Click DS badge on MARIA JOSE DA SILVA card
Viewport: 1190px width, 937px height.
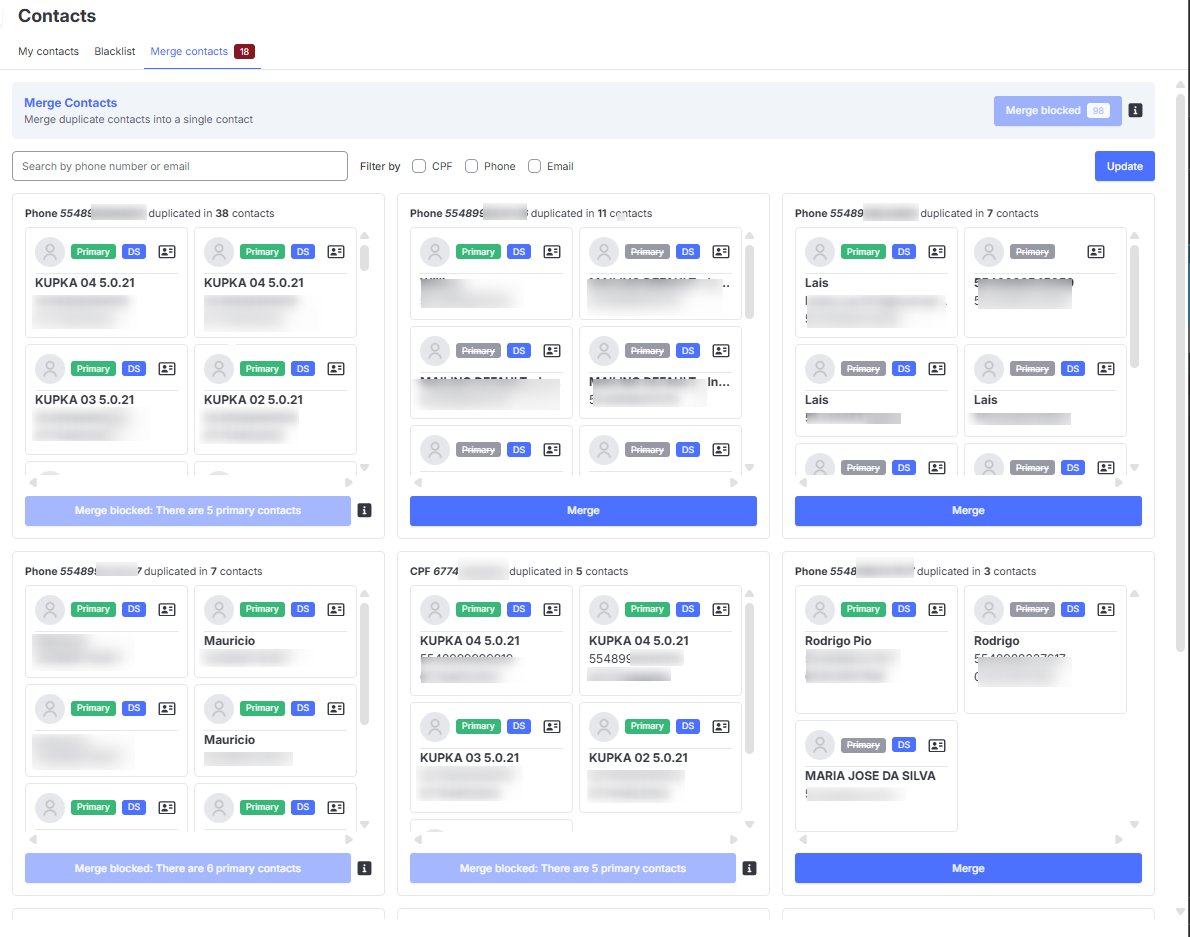pos(903,745)
